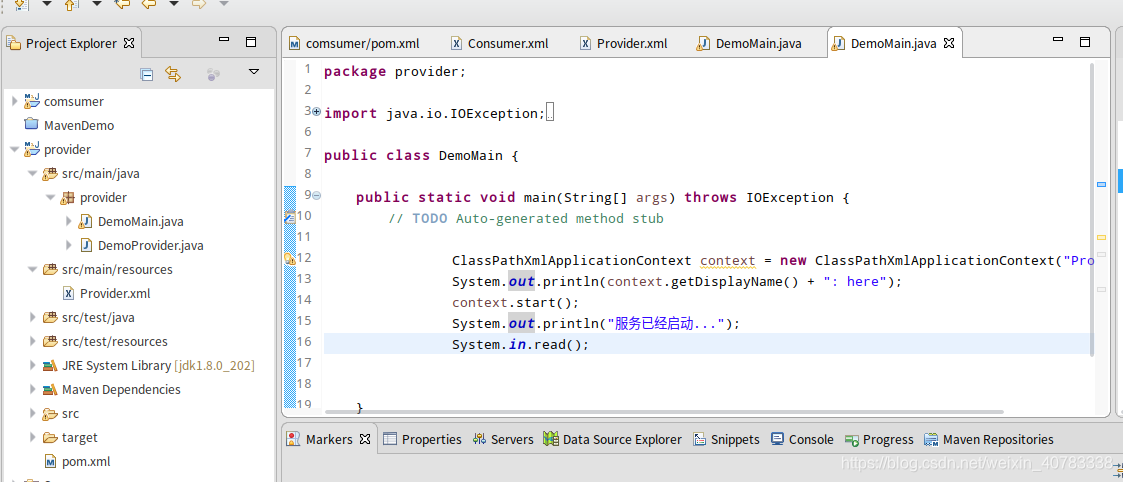Expand the src folder
The image size is (1123, 482).
(33, 414)
